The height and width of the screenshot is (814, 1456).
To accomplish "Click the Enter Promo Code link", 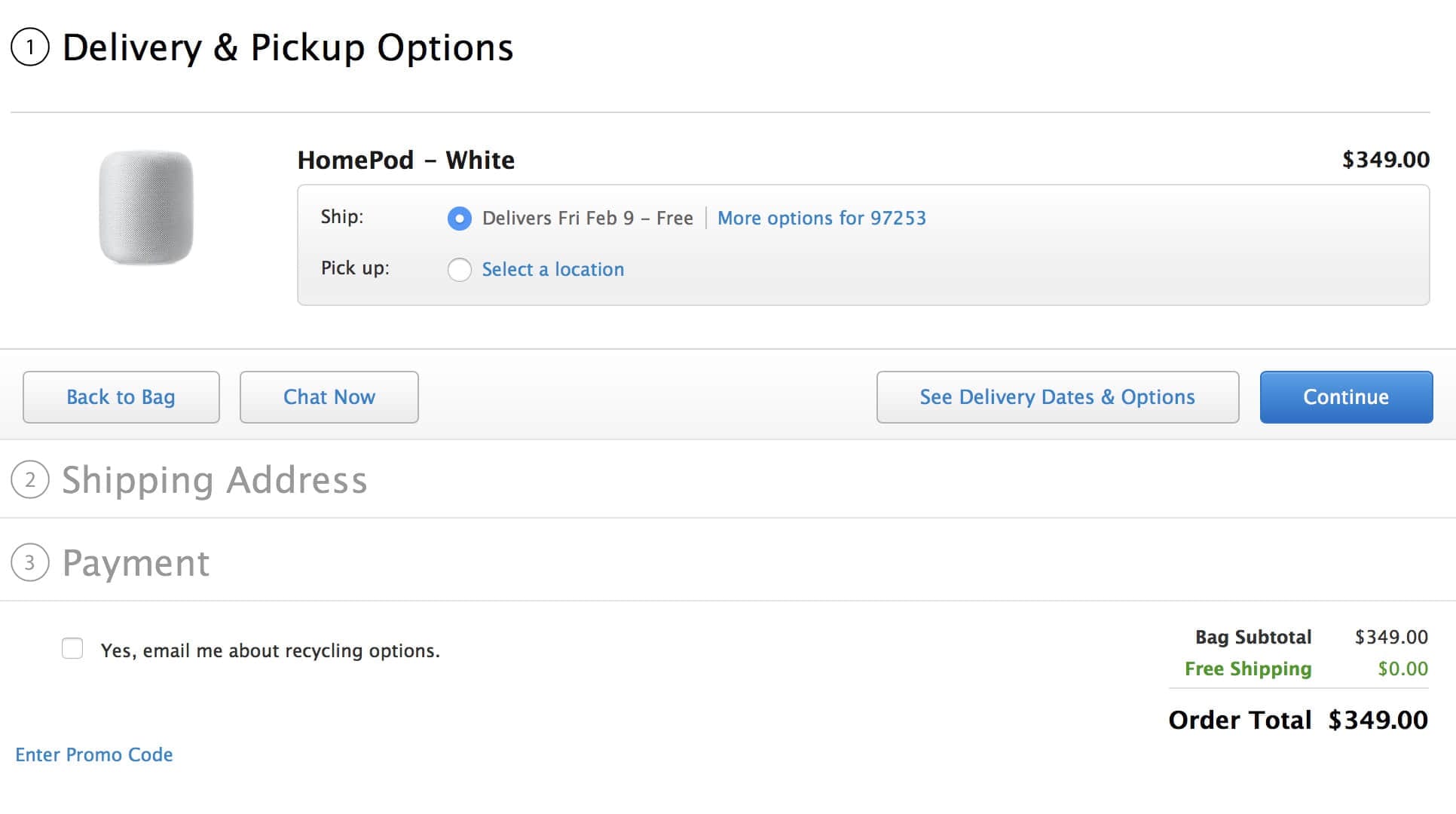I will (94, 754).
